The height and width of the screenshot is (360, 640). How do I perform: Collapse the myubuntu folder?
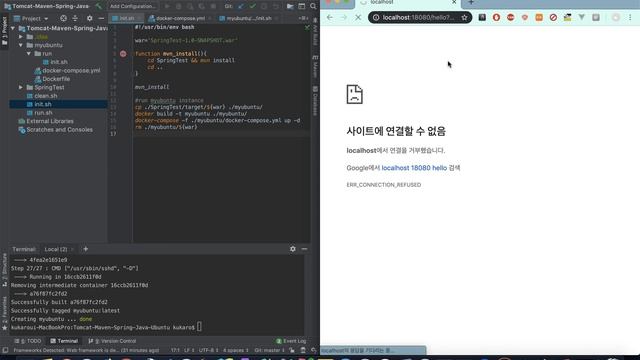(x=21, y=45)
